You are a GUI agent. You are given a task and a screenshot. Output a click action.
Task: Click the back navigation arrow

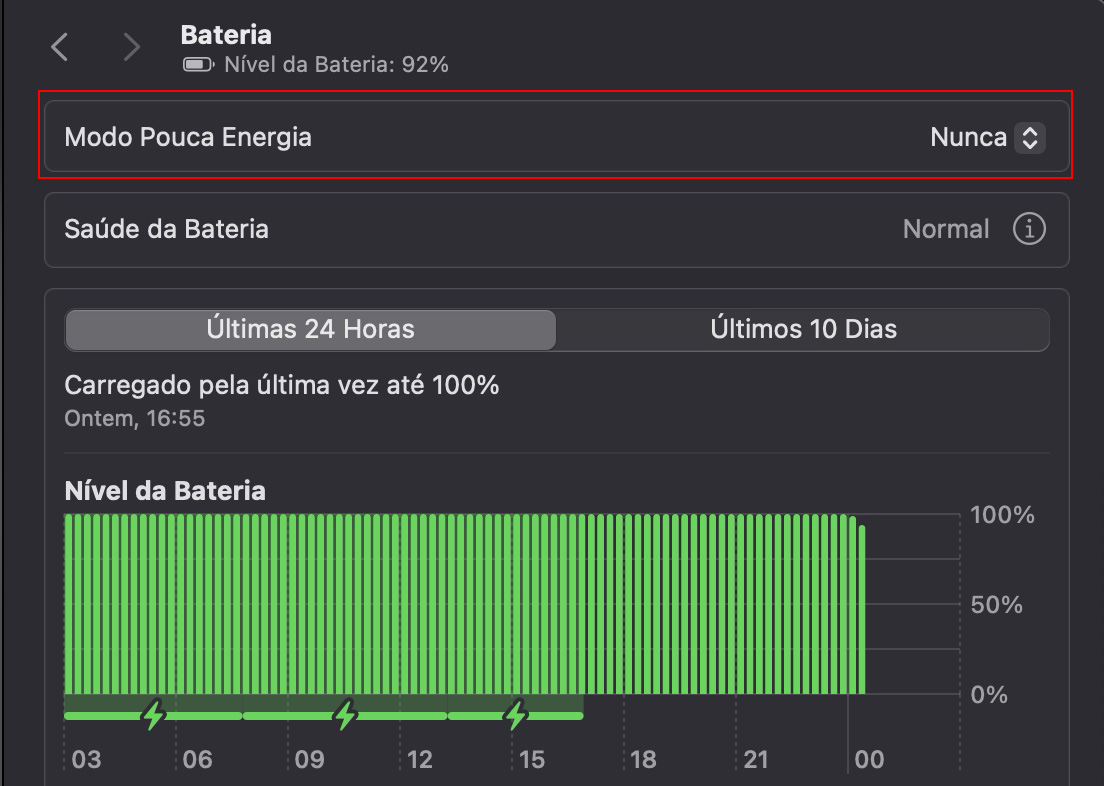(58, 46)
